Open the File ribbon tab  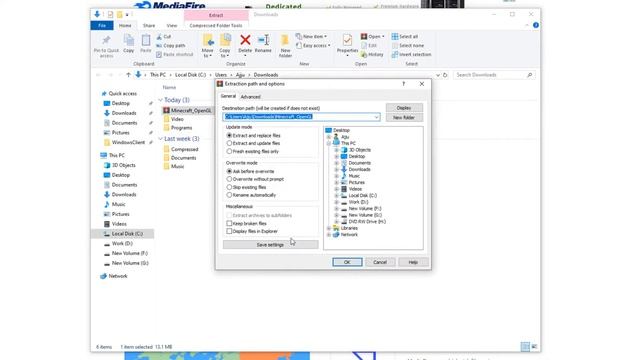point(102,25)
